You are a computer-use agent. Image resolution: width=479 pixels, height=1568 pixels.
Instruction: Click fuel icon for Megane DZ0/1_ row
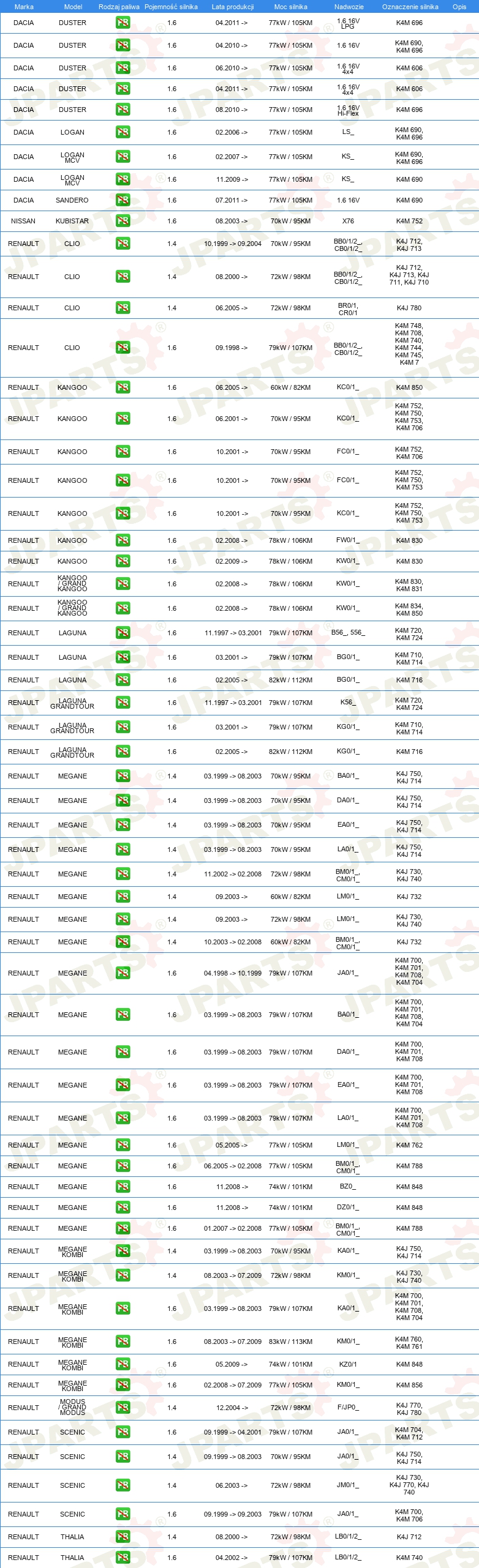123,1208
